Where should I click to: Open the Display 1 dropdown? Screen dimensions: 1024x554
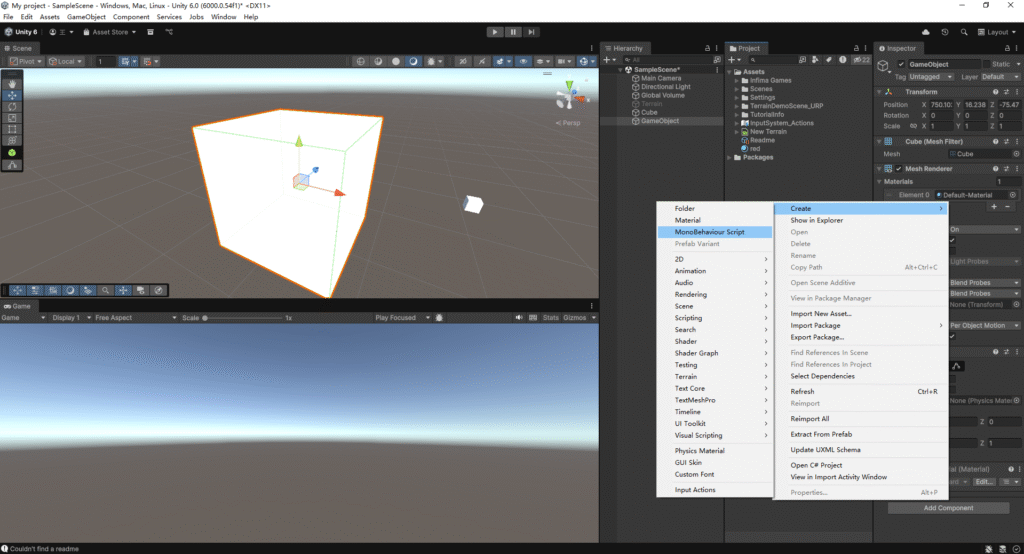coord(71,318)
